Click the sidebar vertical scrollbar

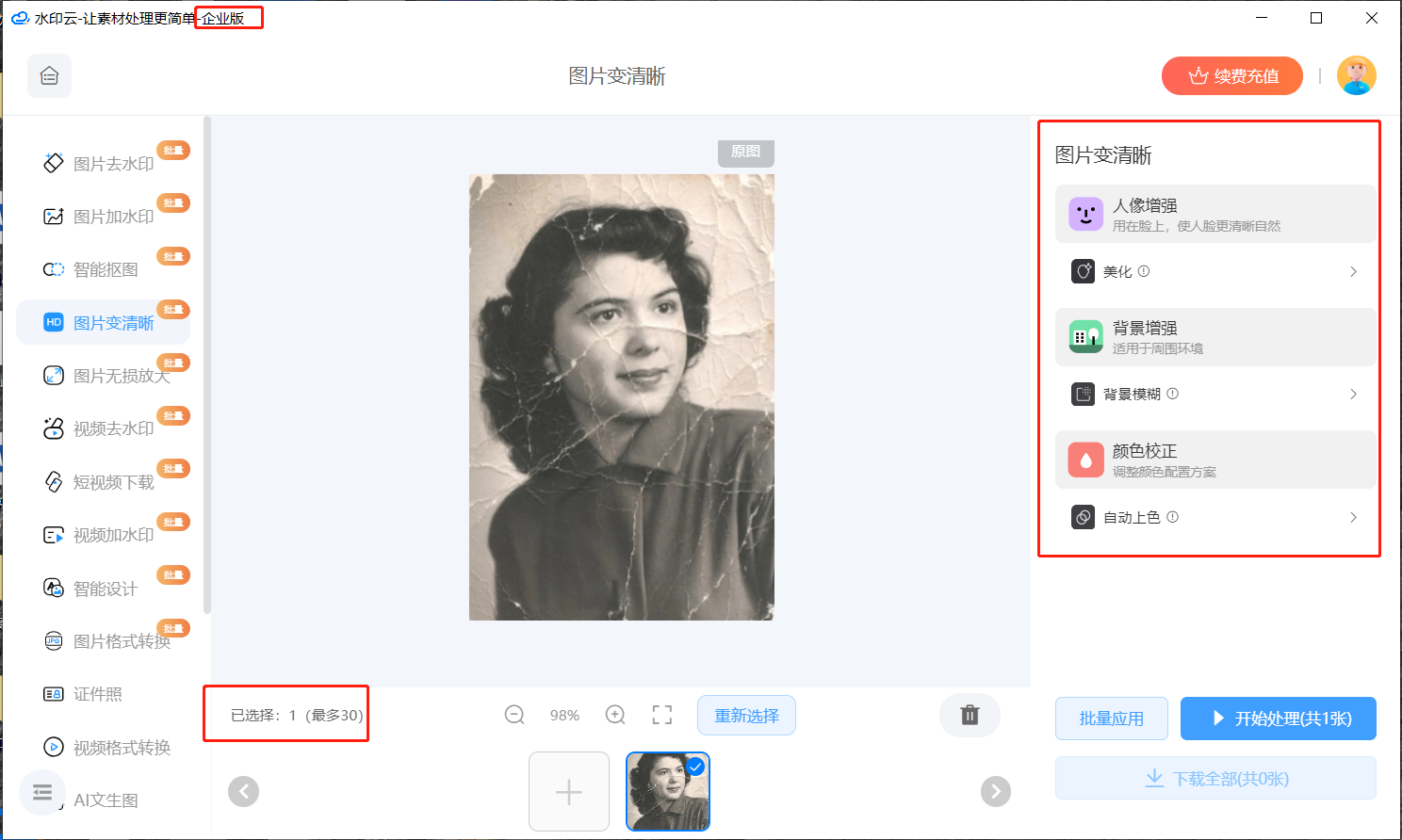[x=207, y=364]
